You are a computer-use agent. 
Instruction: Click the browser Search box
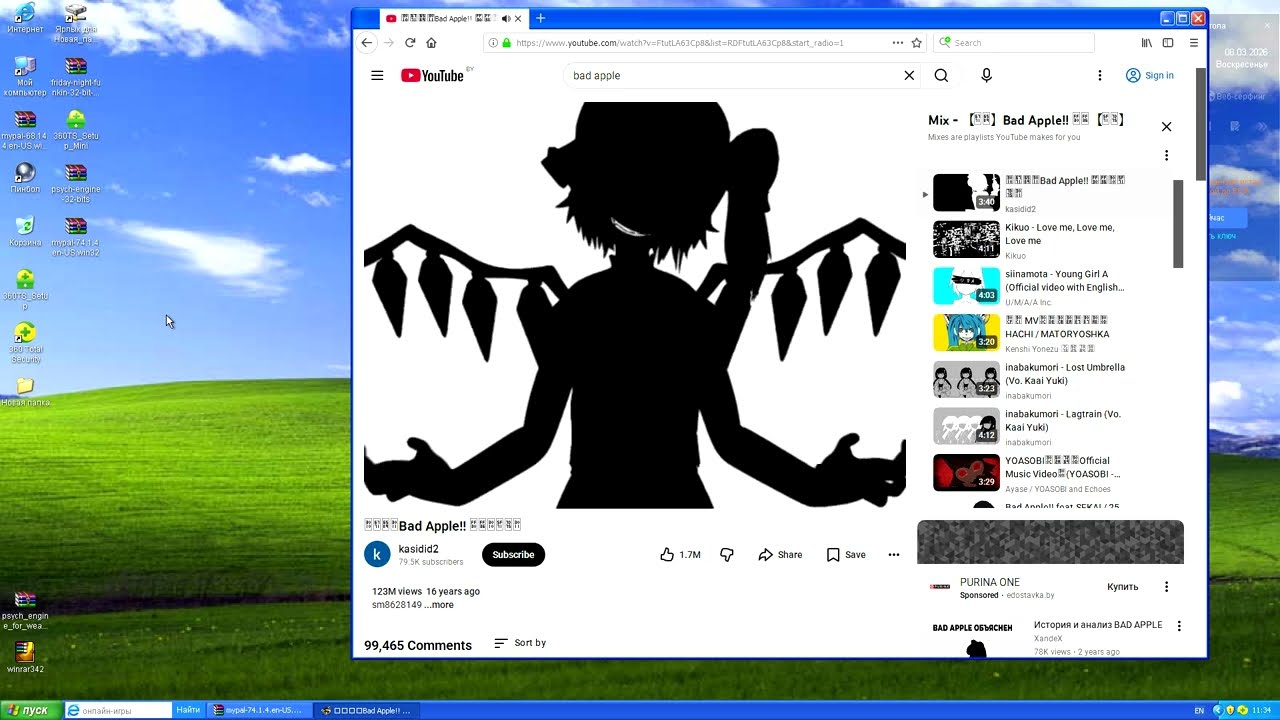[1014, 43]
